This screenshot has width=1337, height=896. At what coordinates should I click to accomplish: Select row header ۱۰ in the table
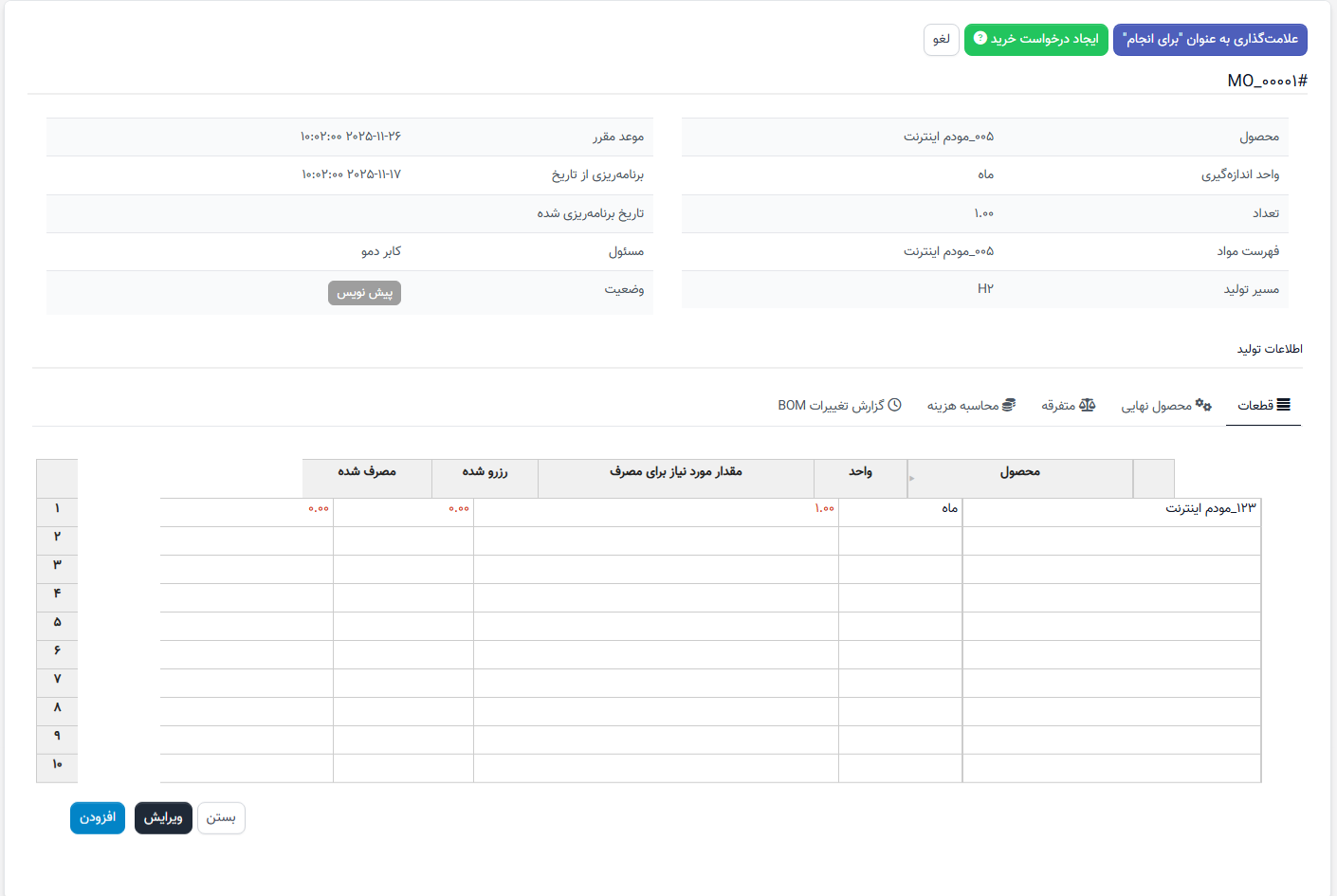click(57, 769)
